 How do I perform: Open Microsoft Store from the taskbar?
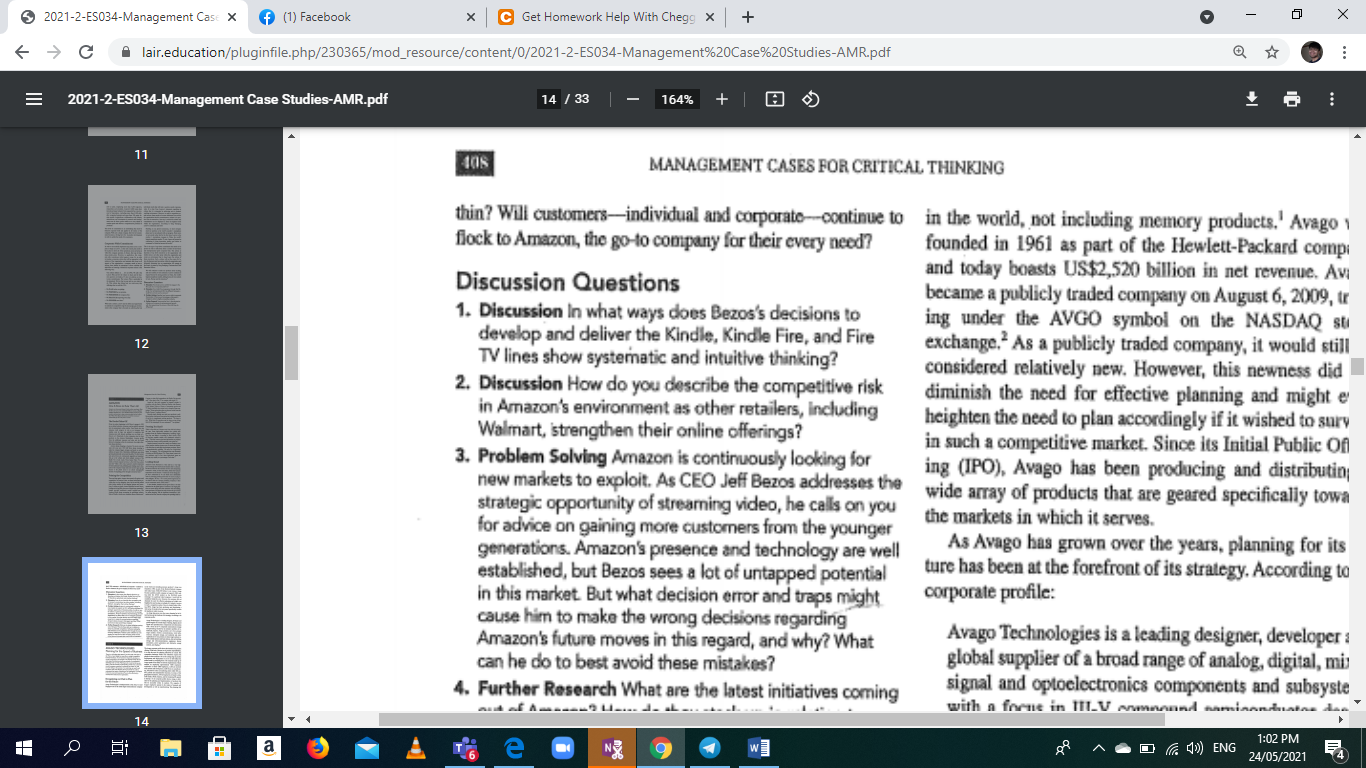click(220, 748)
